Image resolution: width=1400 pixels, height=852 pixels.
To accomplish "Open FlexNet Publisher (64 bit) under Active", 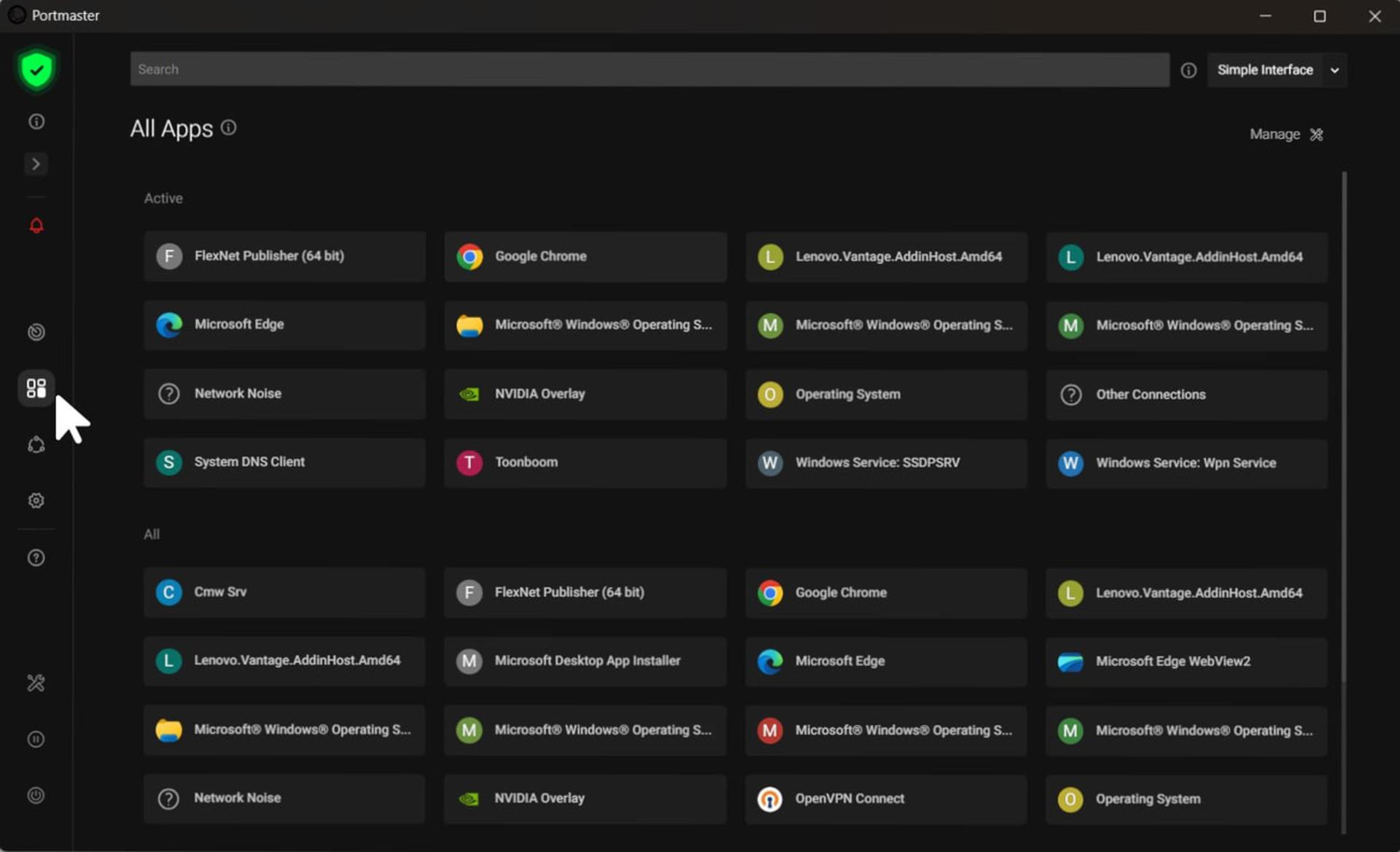I will click(284, 256).
